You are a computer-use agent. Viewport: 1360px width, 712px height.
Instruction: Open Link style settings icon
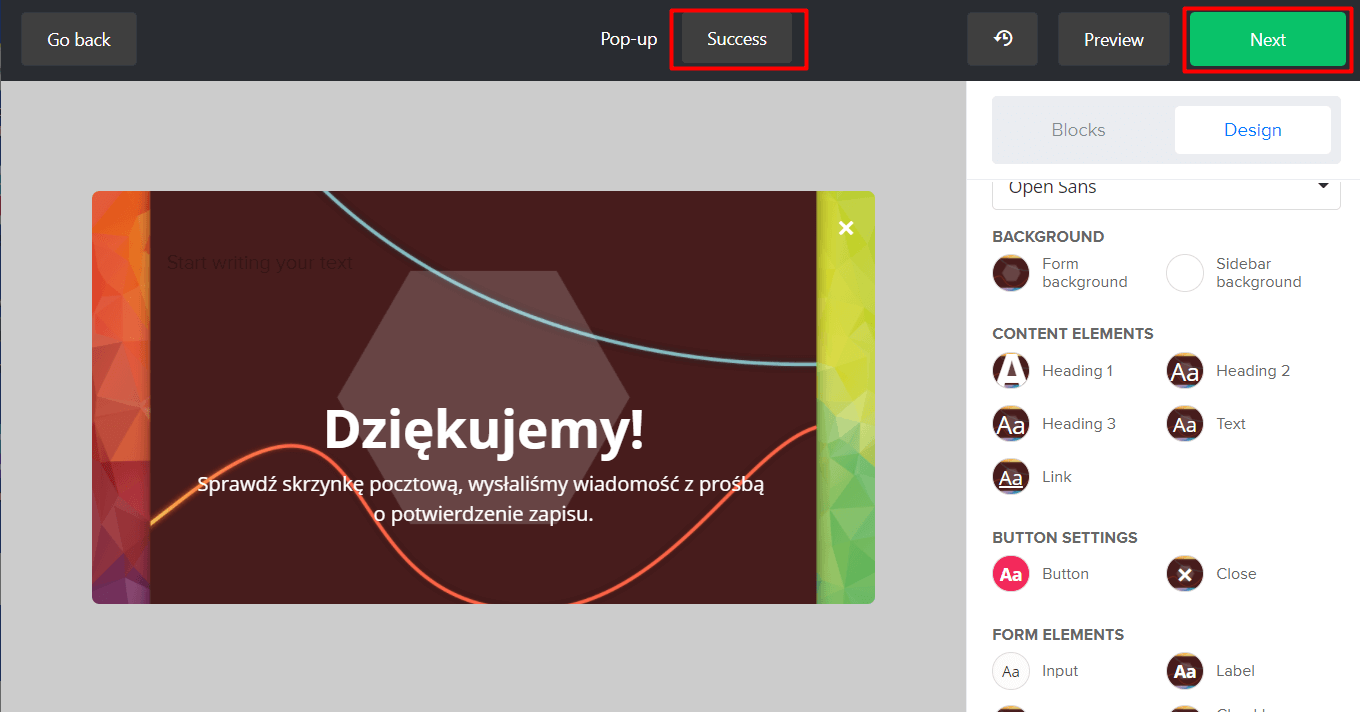[x=1011, y=477]
